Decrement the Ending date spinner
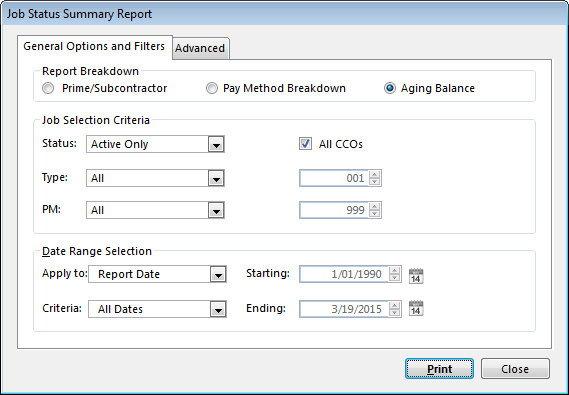The height and width of the screenshot is (395, 569). tap(394, 312)
